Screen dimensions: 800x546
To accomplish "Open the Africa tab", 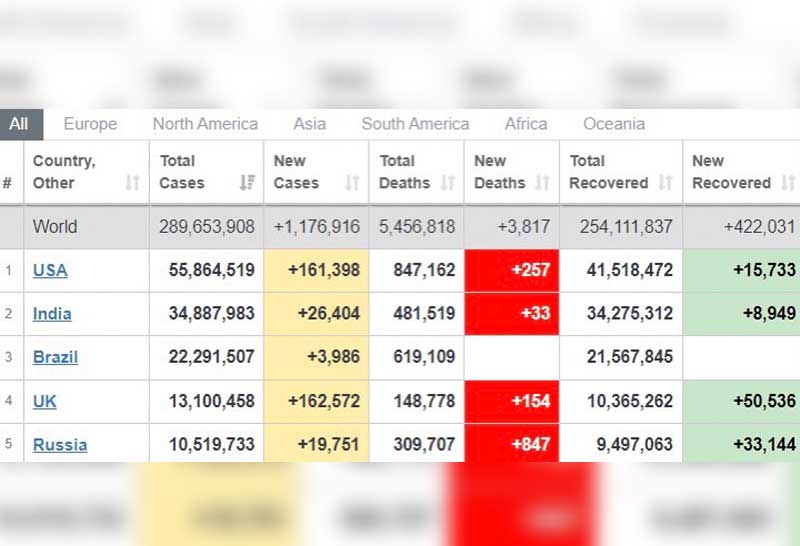I will coord(526,124).
